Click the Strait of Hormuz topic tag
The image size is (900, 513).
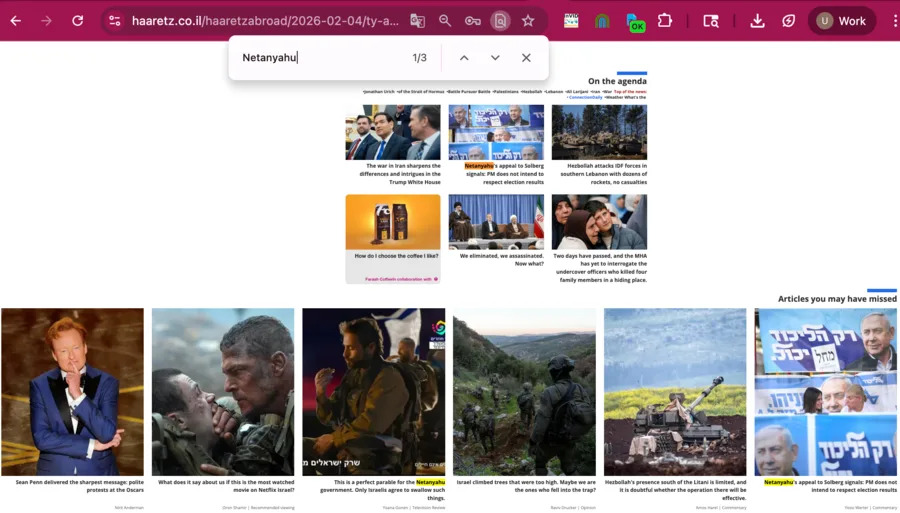click(421, 91)
